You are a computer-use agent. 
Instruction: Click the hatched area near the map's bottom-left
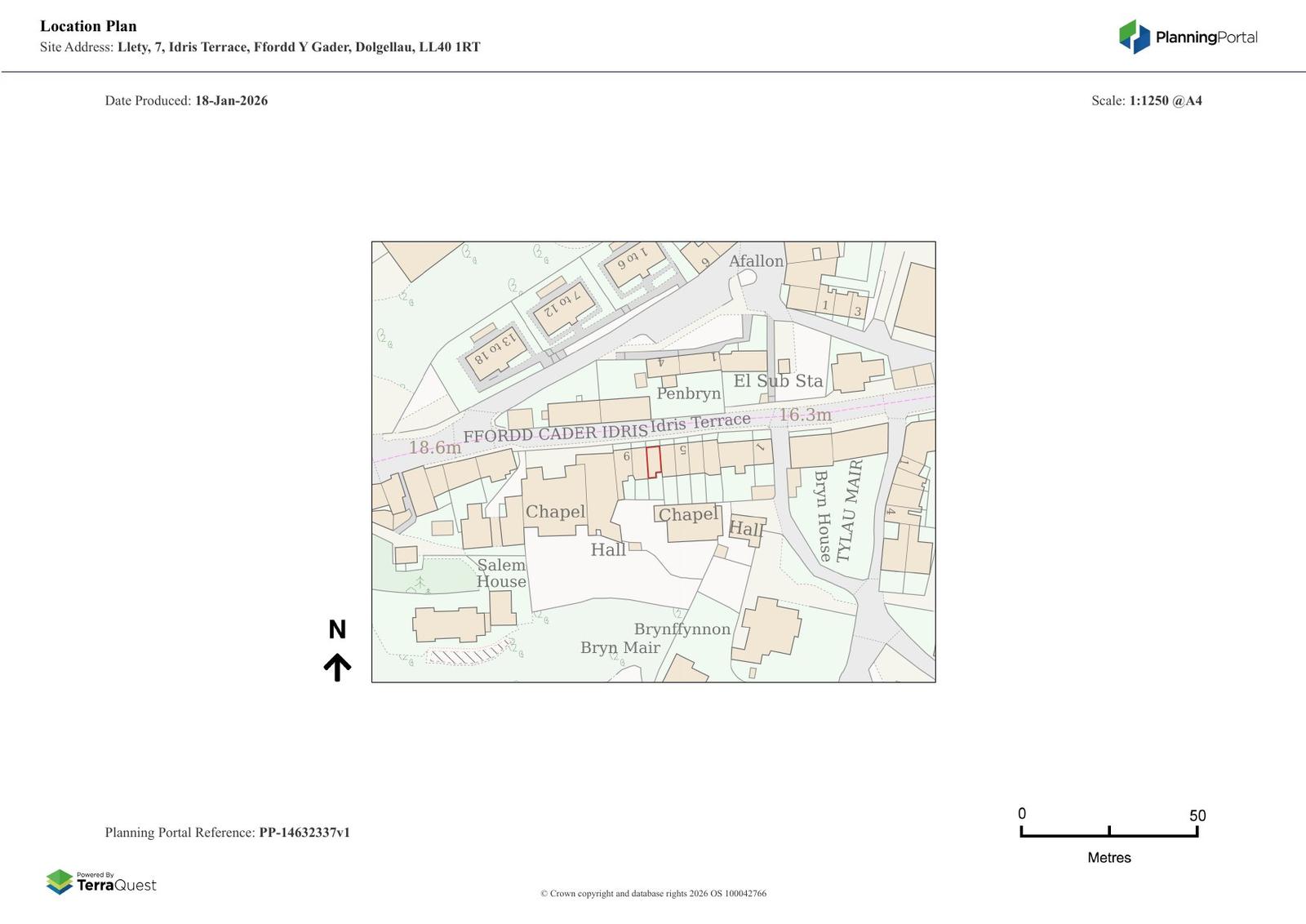pos(468,655)
